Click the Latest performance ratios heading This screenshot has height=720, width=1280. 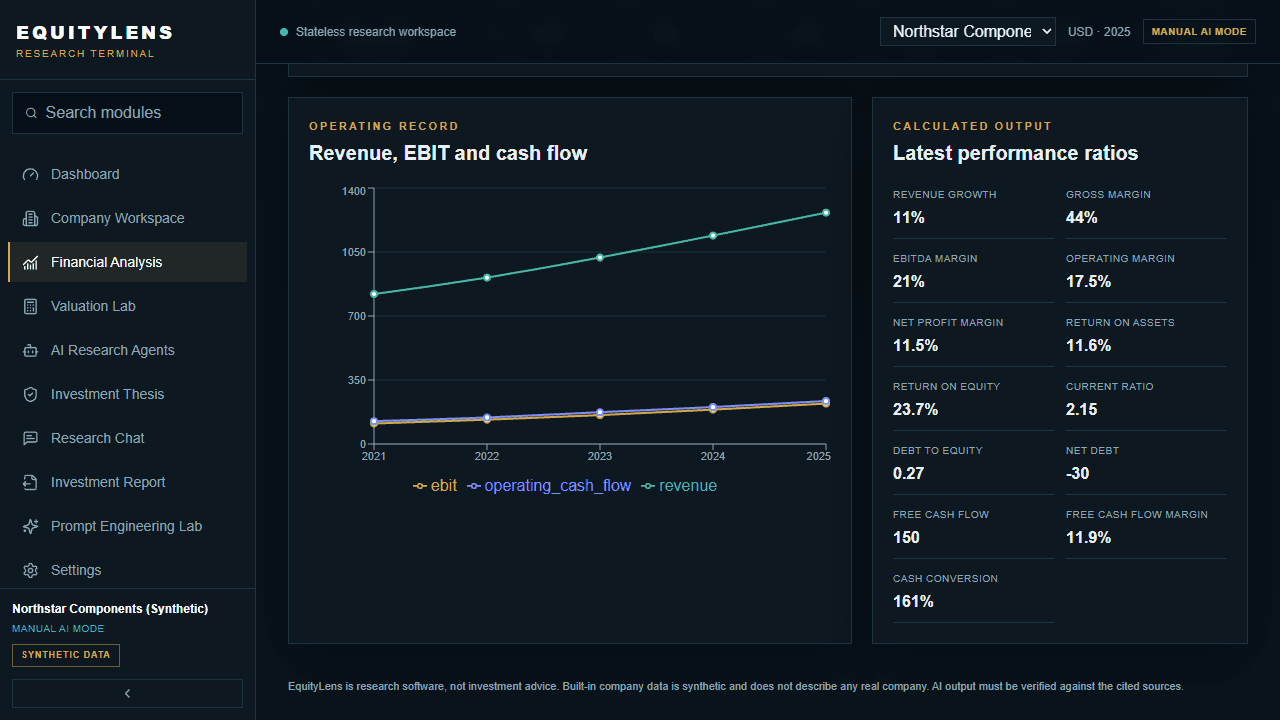1015,153
